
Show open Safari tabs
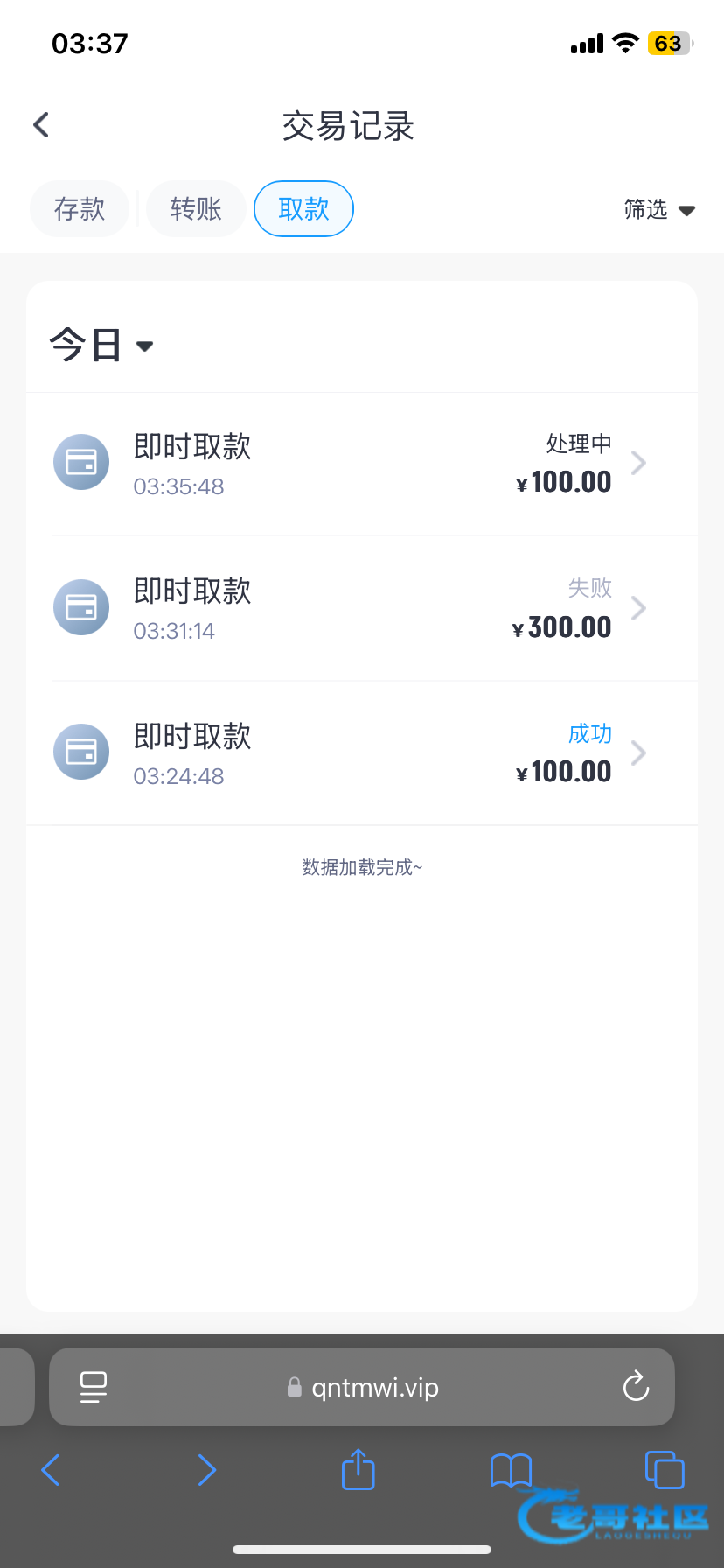click(664, 1469)
